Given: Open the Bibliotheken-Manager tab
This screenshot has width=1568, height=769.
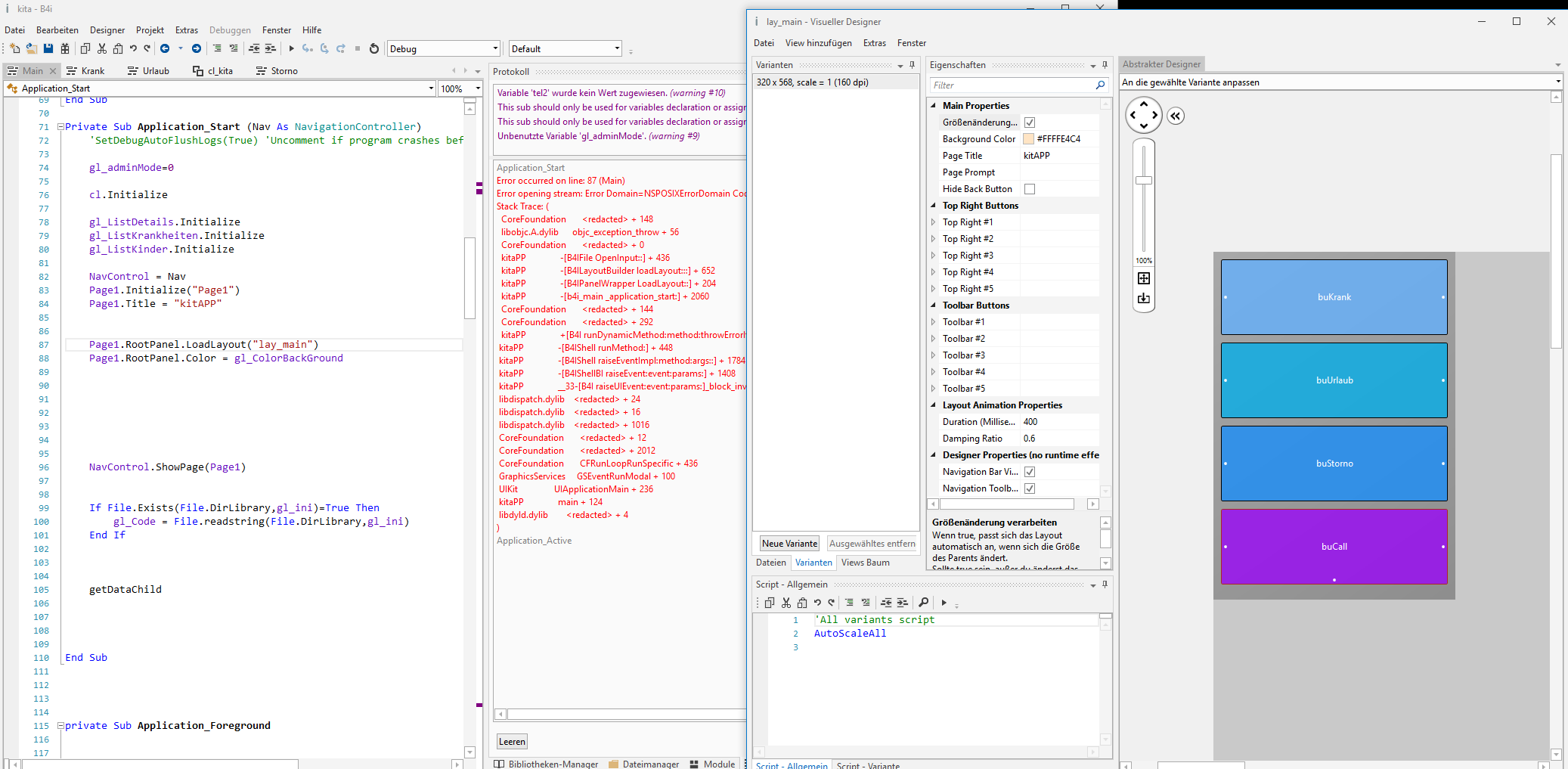Looking at the screenshot, I should [546, 764].
